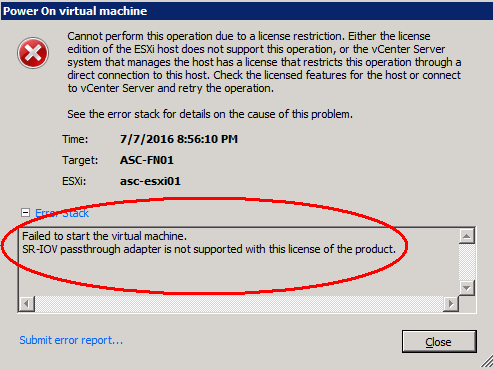This screenshot has width=494, height=370.
Task: Close the Power On dialog
Action: 439,342
